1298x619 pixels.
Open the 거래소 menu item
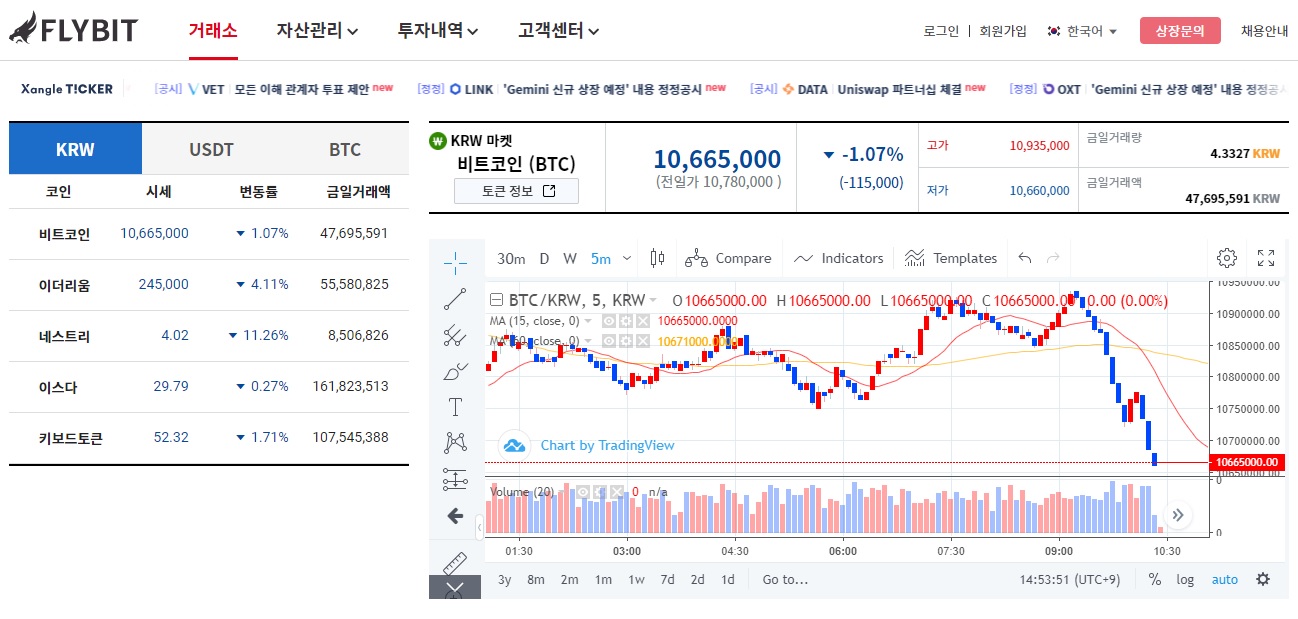(212, 30)
